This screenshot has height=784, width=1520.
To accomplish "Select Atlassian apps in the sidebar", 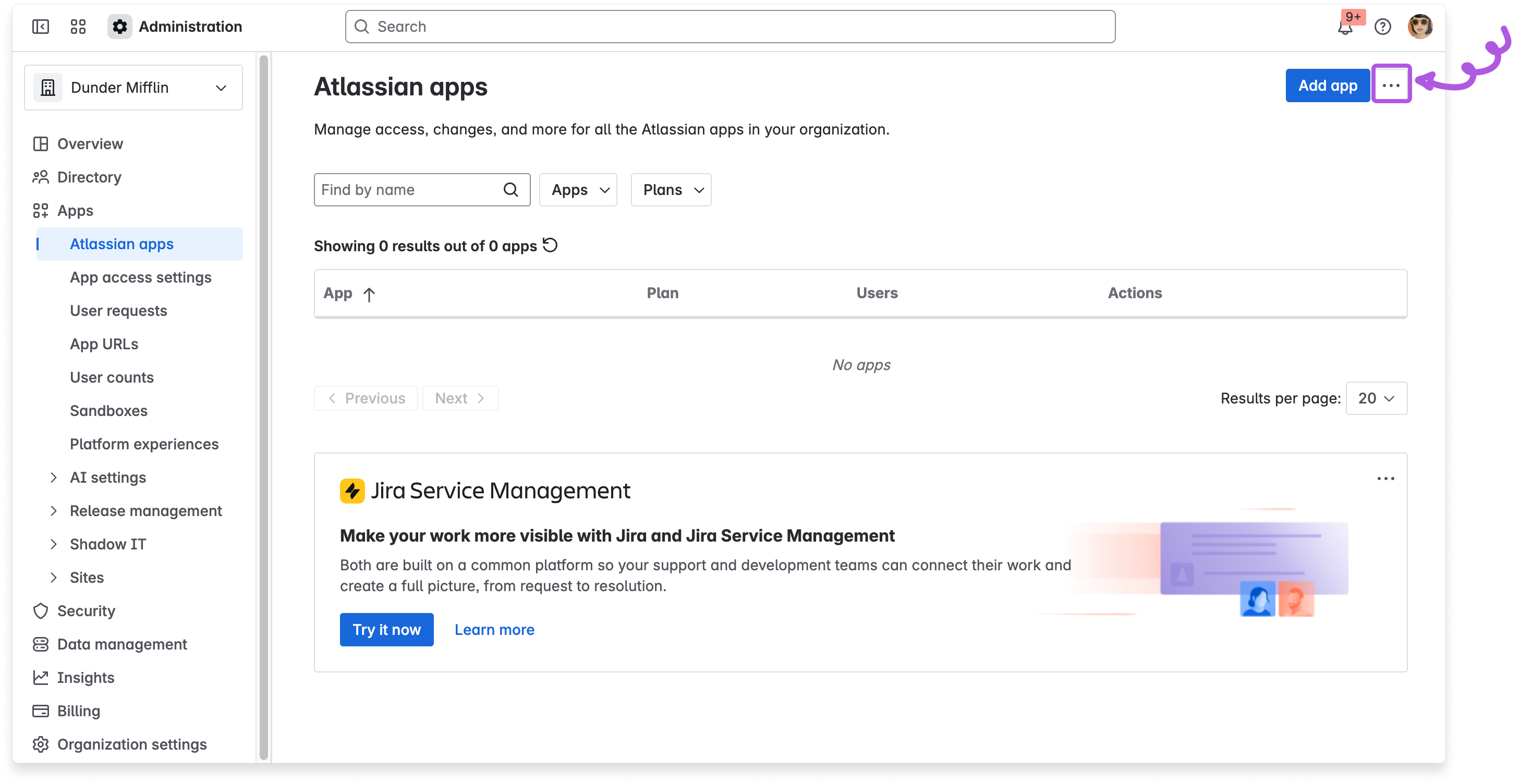I will pos(139,243).
